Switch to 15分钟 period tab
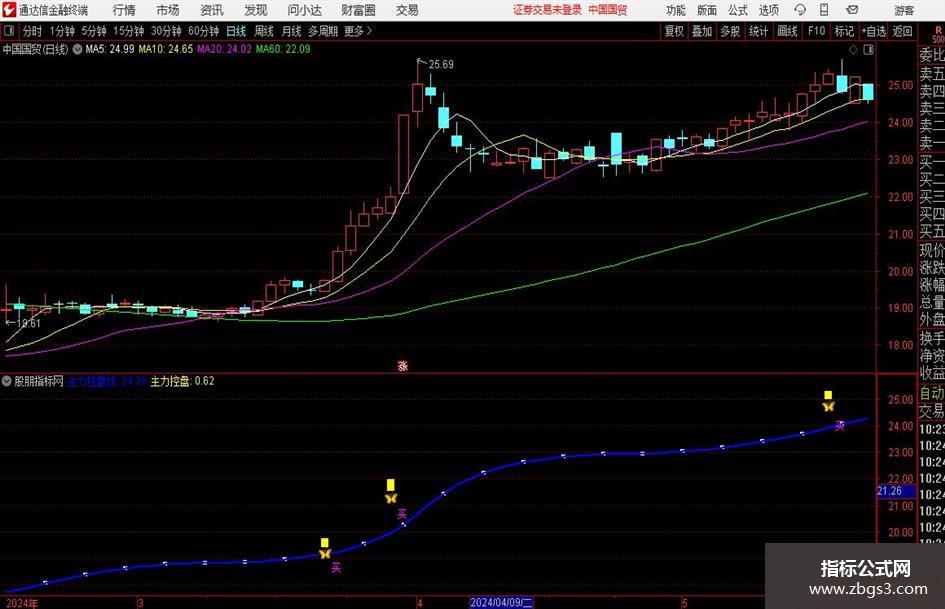Screen dimensions: 945x609 click(128, 31)
